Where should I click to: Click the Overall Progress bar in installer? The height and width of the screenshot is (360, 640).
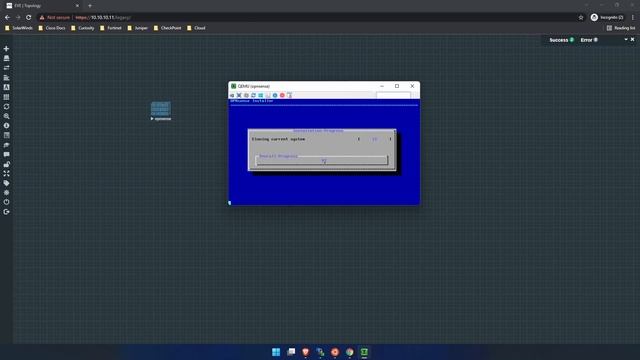click(x=322, y=161)
